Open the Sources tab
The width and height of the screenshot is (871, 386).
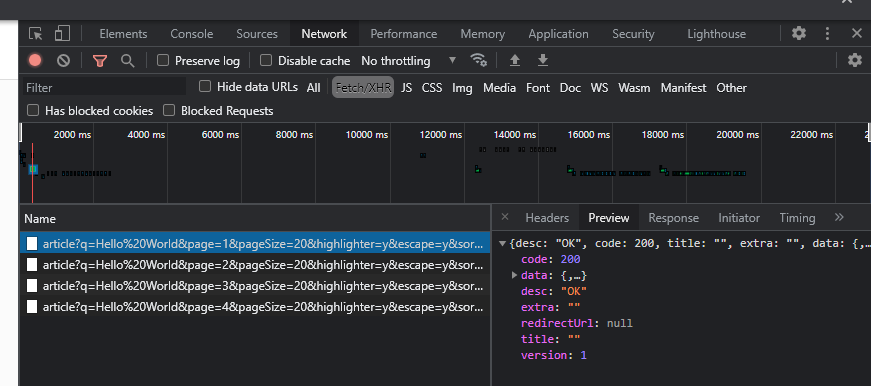click(x=257, y=34)
